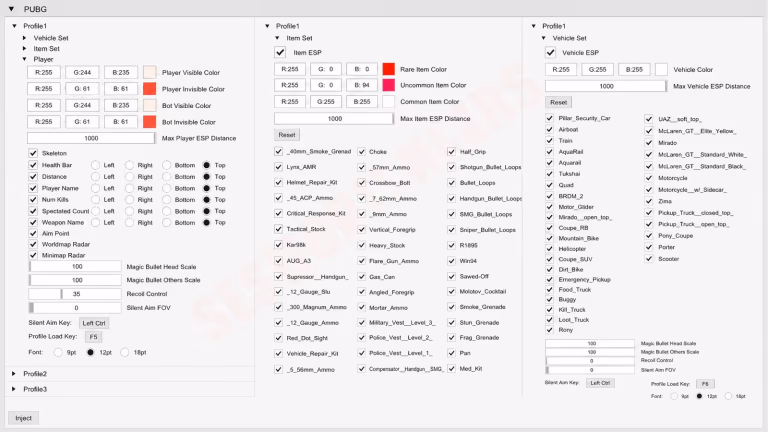
Task: Open the Player Invisible Color swatch
Action: (x=149, y=89)
